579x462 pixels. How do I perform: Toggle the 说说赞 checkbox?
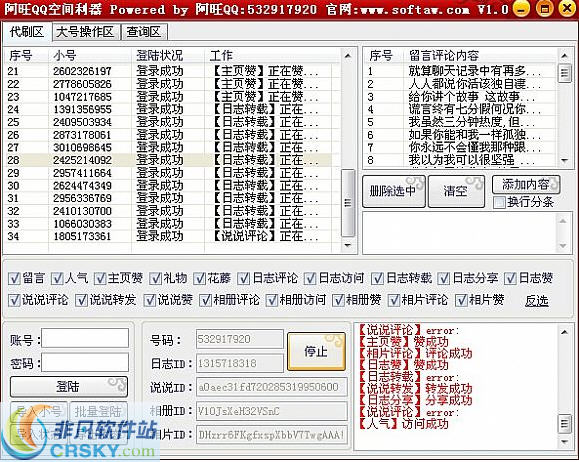click(150, 300)
